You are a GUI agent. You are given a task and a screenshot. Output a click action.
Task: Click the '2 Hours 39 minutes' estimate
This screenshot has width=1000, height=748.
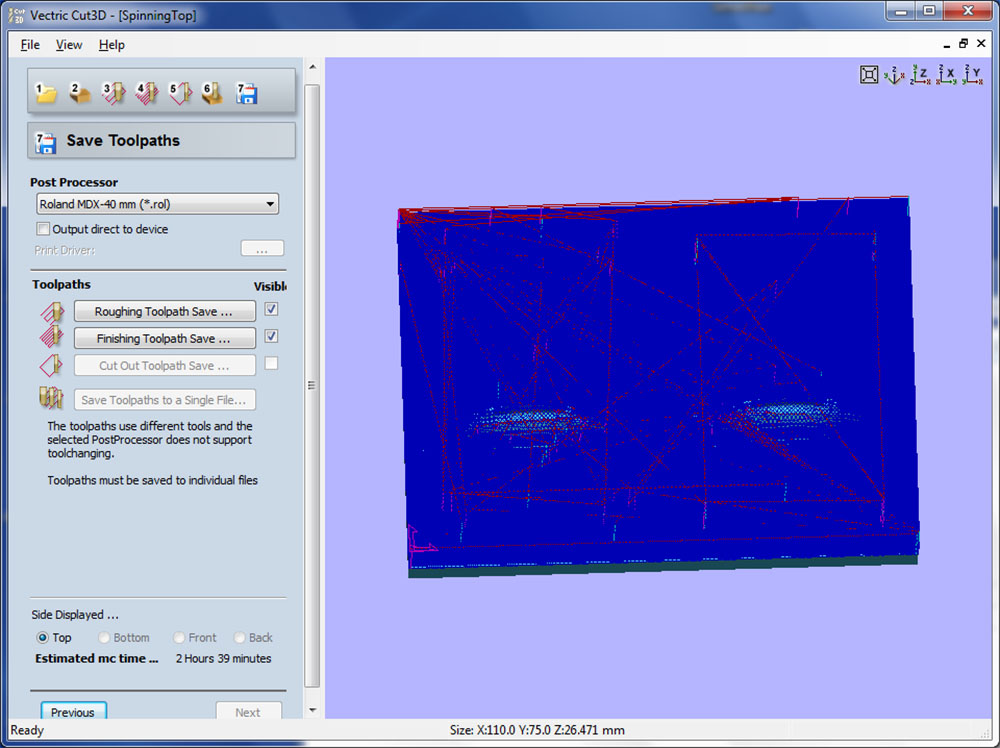(223, 658)
